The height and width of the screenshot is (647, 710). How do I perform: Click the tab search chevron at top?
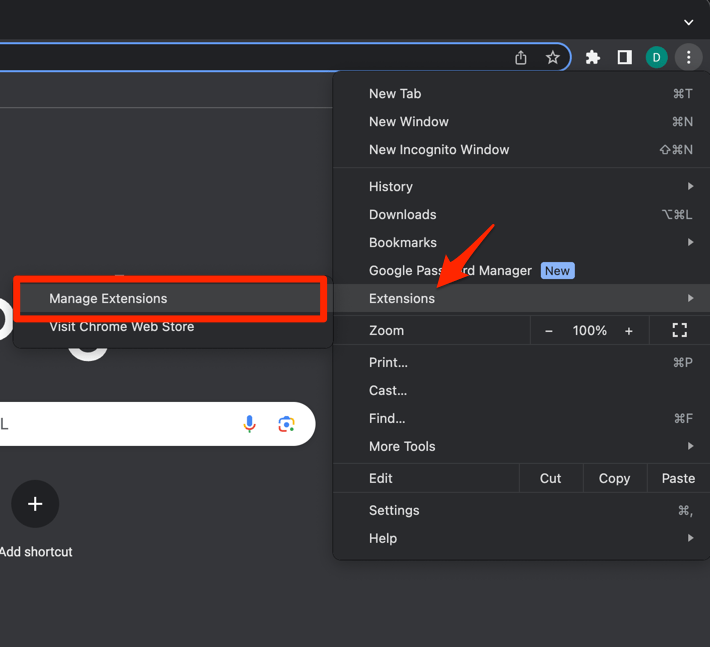(x=688, y=22)
